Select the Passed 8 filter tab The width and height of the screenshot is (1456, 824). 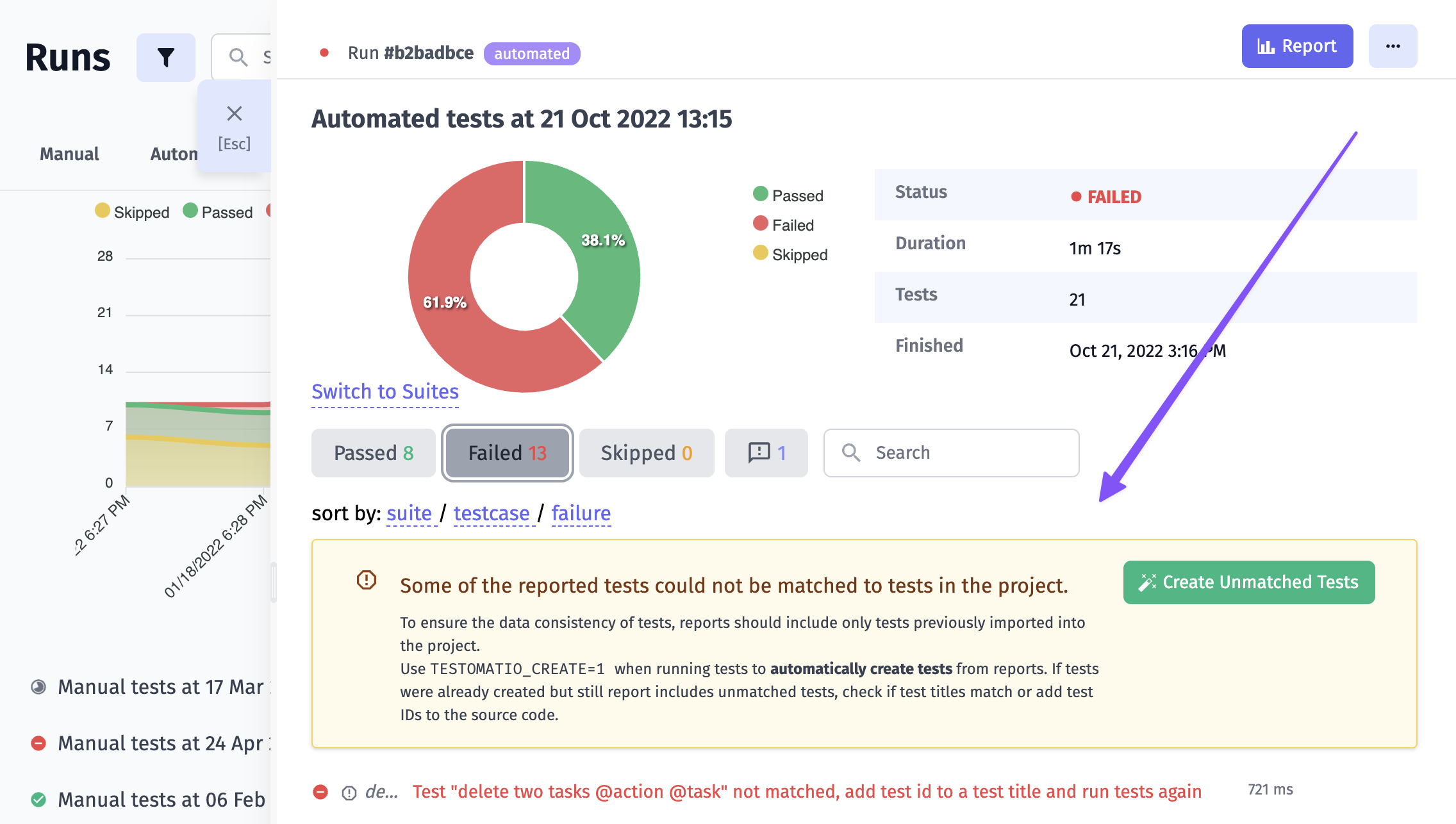(373, 453)
